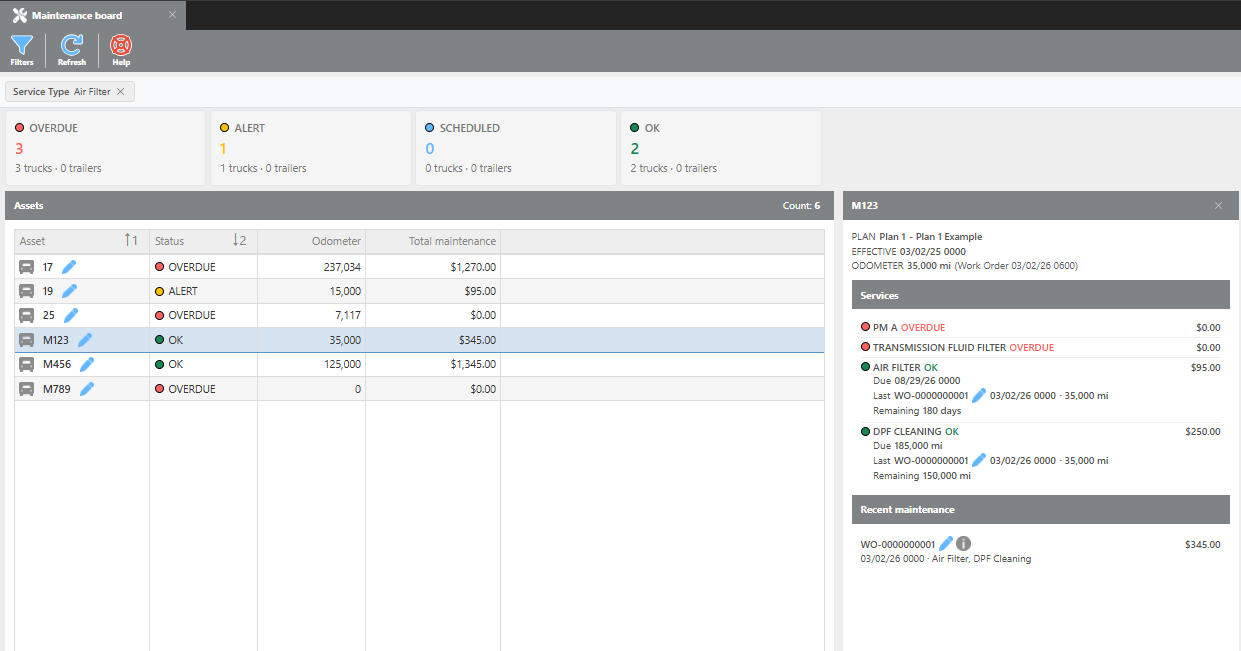Viewport: 1241px width, 651px height.
Task: Click the Refresh icon
Action: tap(72, 49)
